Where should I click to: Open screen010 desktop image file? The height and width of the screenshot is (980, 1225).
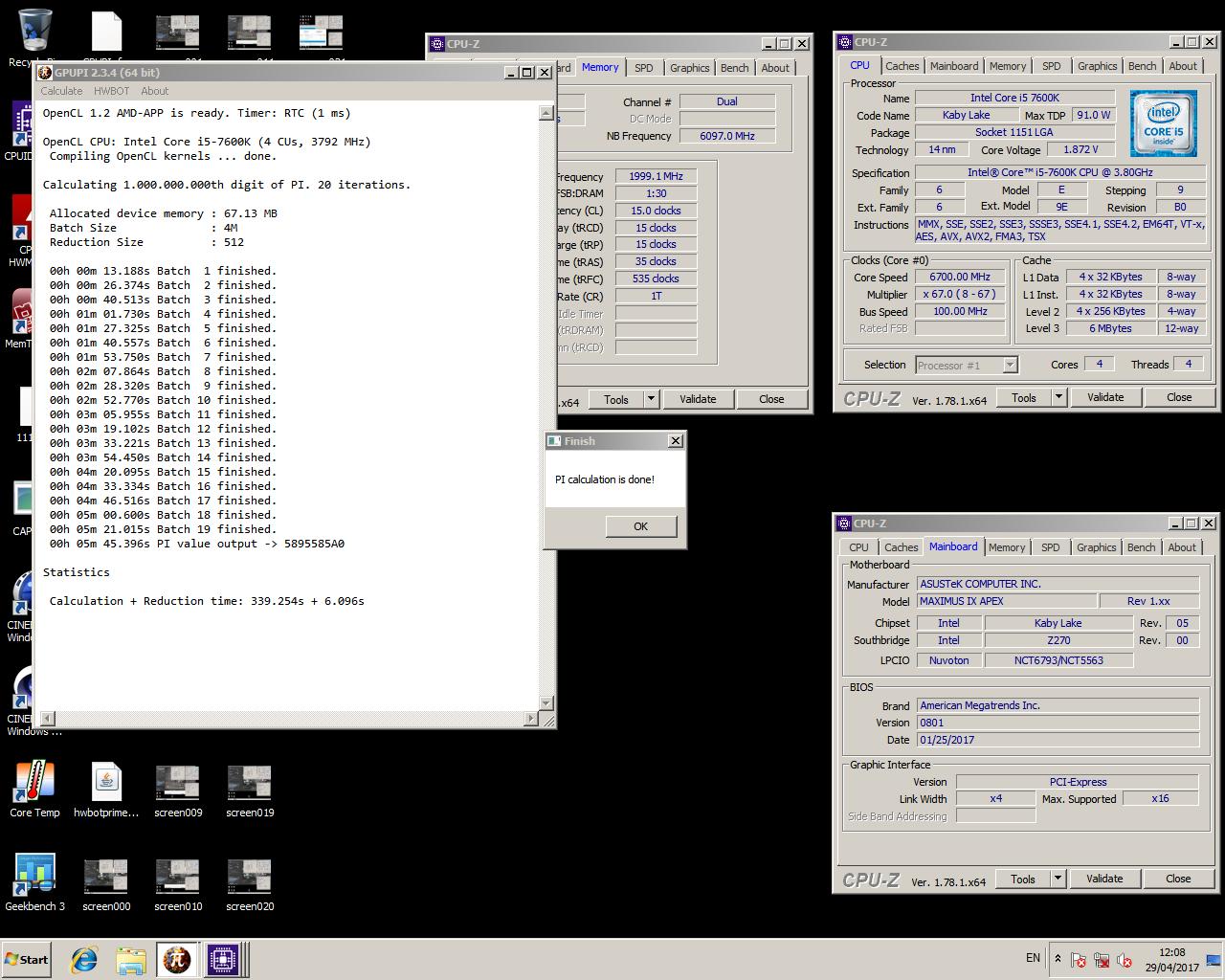coord(178,882)
